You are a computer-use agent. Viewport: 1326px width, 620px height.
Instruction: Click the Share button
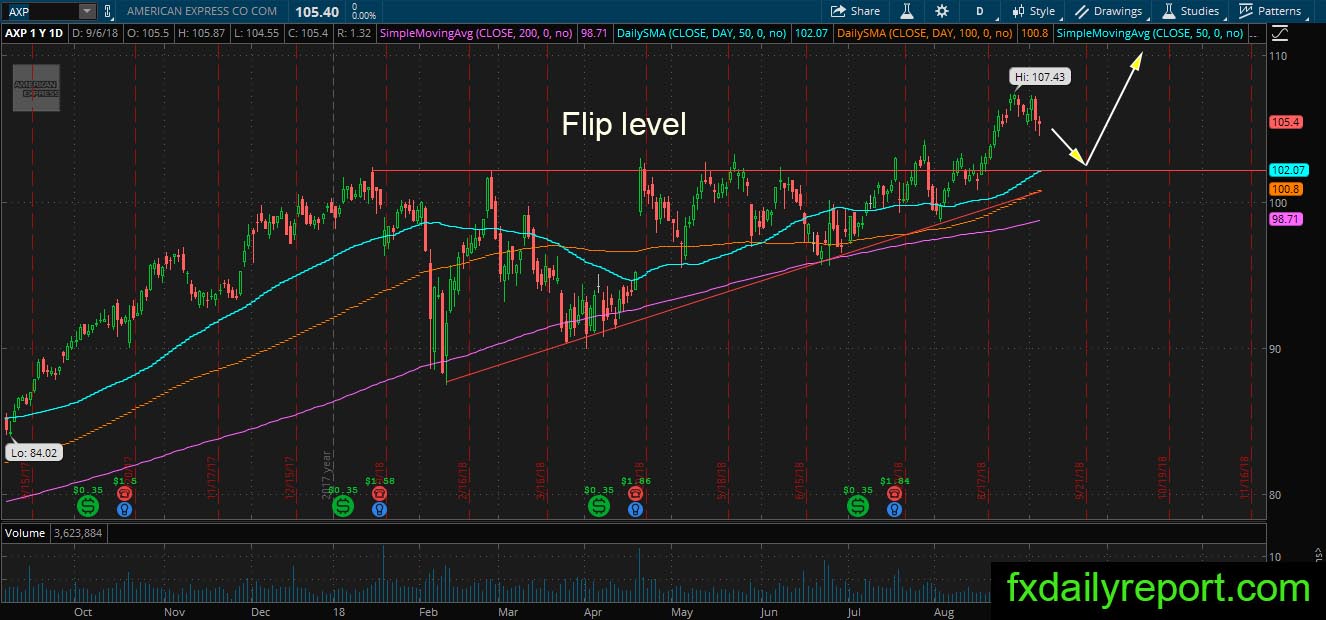click(x=856, y=11)
